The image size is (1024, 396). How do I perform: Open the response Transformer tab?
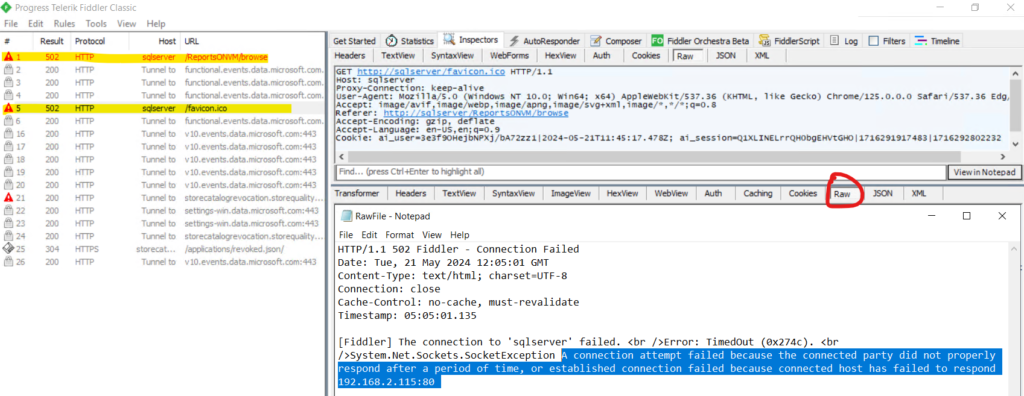357,193
